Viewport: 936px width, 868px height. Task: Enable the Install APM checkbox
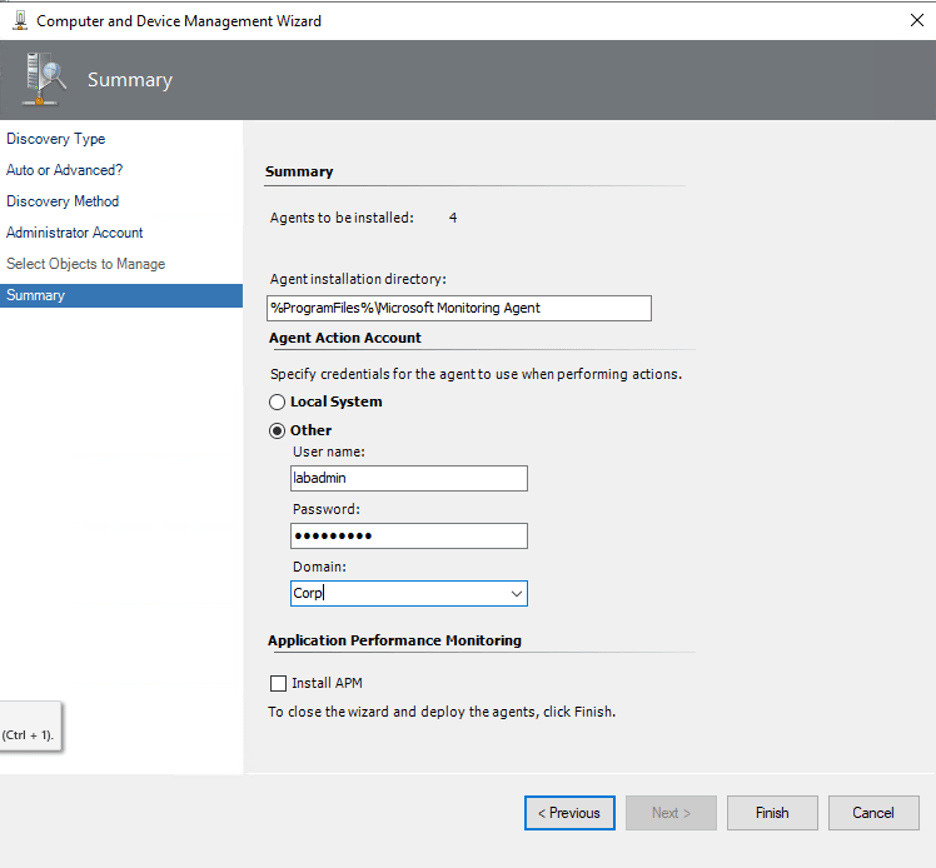click(278, 684)
